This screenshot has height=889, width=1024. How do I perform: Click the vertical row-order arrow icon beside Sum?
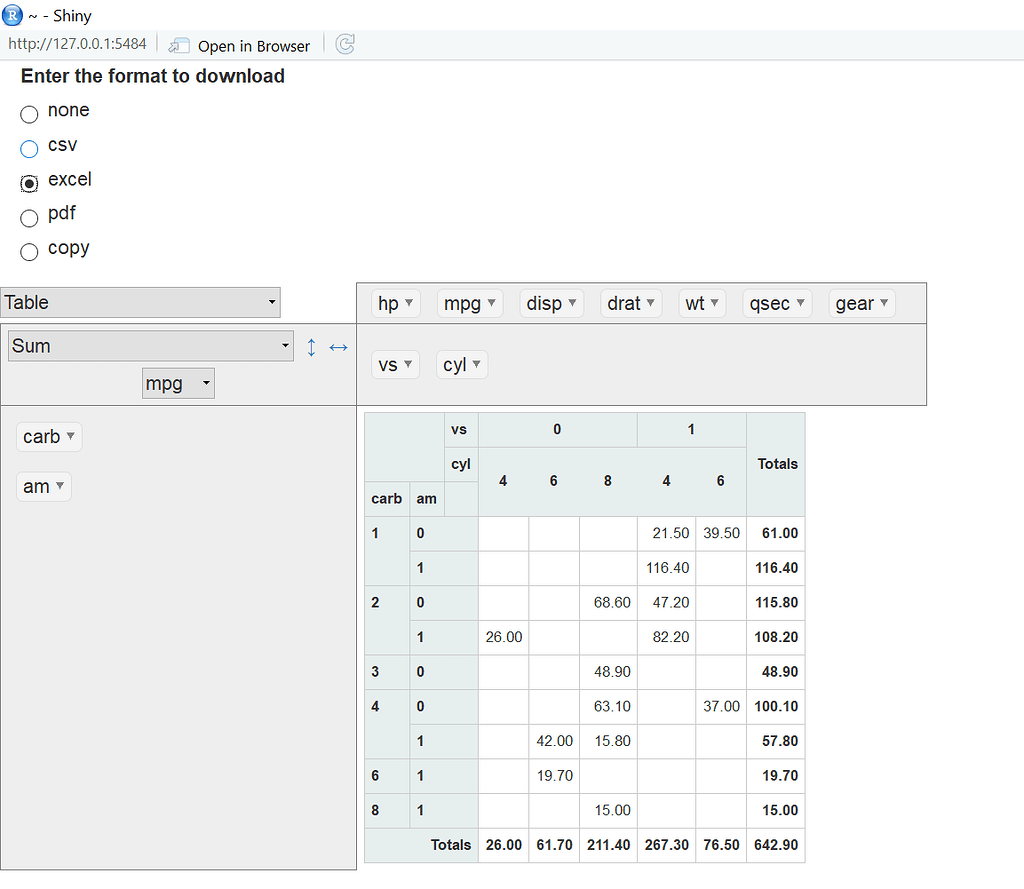coord(311,346)
